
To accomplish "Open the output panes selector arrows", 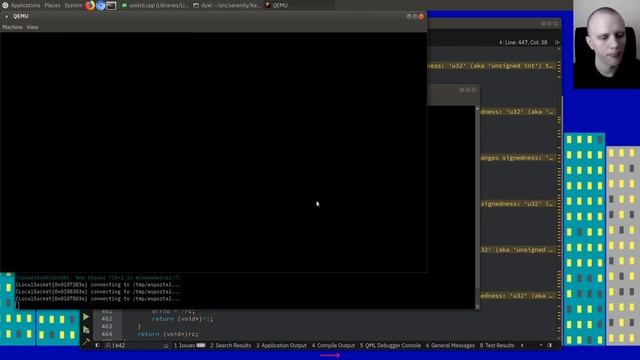I will (522, 345).
